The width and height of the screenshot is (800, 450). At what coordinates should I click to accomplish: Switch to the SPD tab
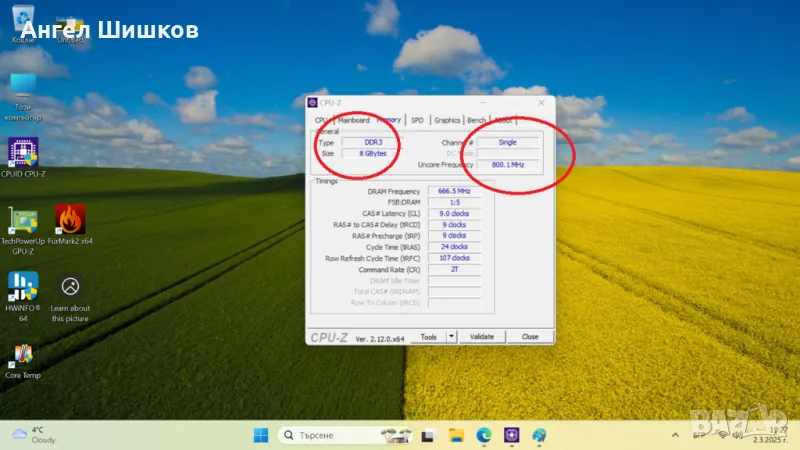(417, 120)
